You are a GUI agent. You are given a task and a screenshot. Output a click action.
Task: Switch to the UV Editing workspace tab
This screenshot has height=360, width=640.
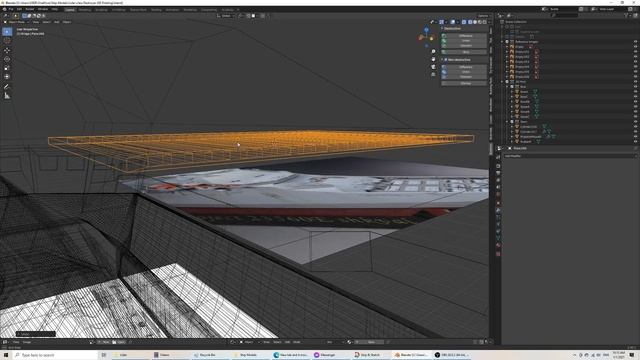119,9
